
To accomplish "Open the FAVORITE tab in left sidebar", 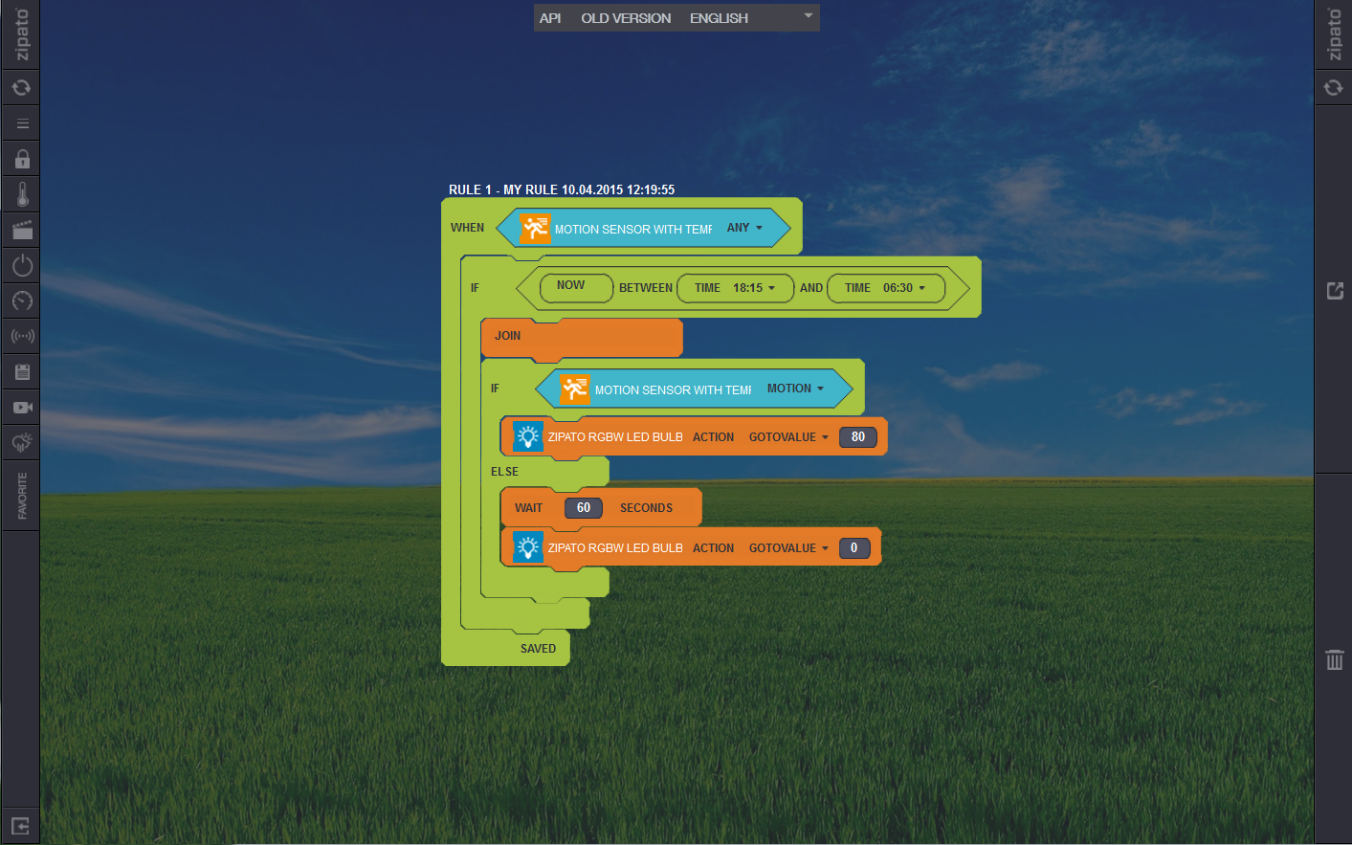I will coord(22,496).
